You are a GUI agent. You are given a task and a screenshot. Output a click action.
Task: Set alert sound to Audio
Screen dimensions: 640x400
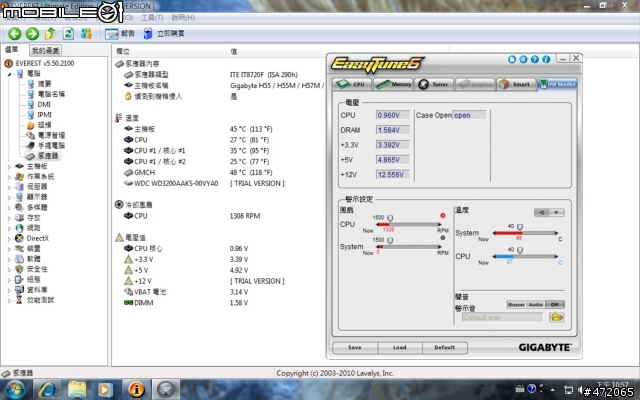point(536,304)
